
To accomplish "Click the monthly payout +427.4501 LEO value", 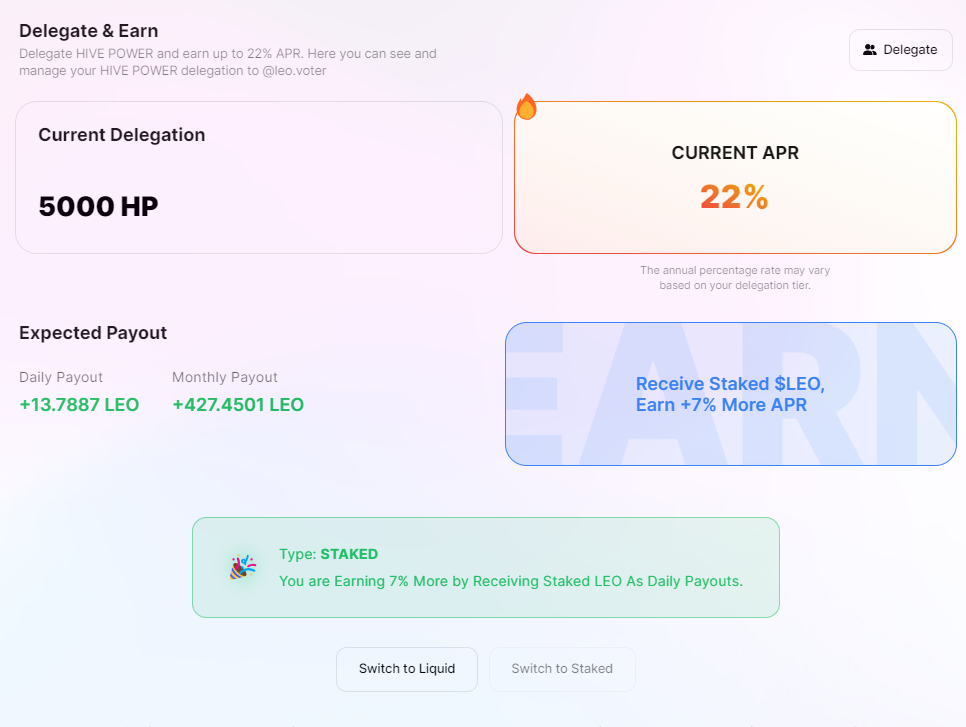I will click(238, 405).
